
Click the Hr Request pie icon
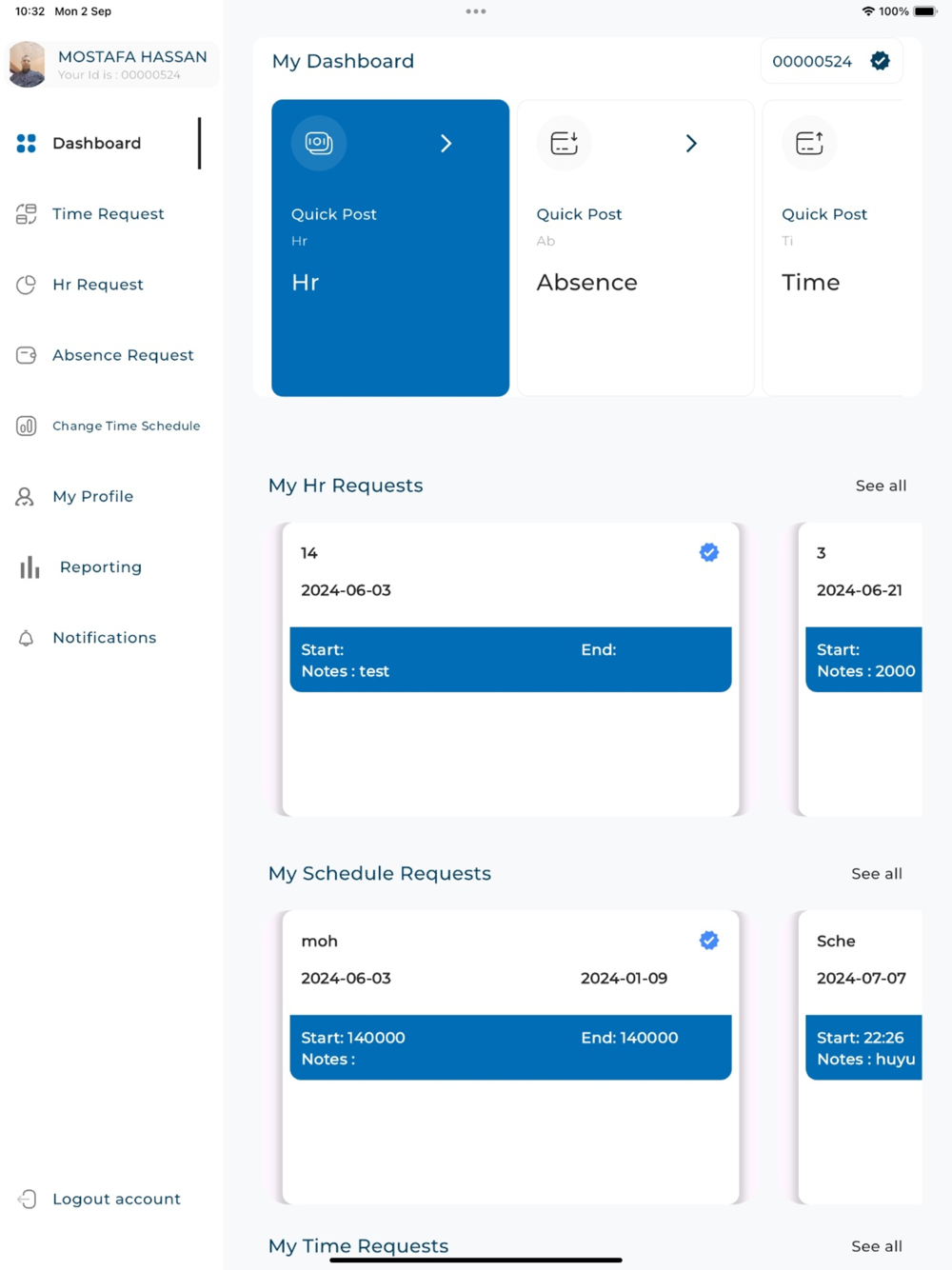[x=27, y=285]
